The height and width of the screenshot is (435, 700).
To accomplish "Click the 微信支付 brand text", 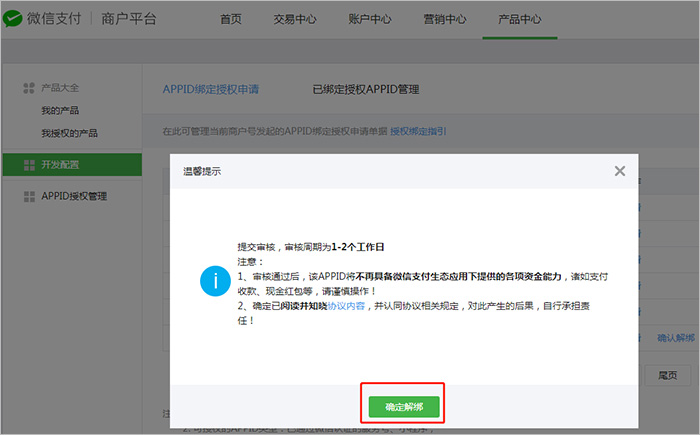I will tap(54, 19).
